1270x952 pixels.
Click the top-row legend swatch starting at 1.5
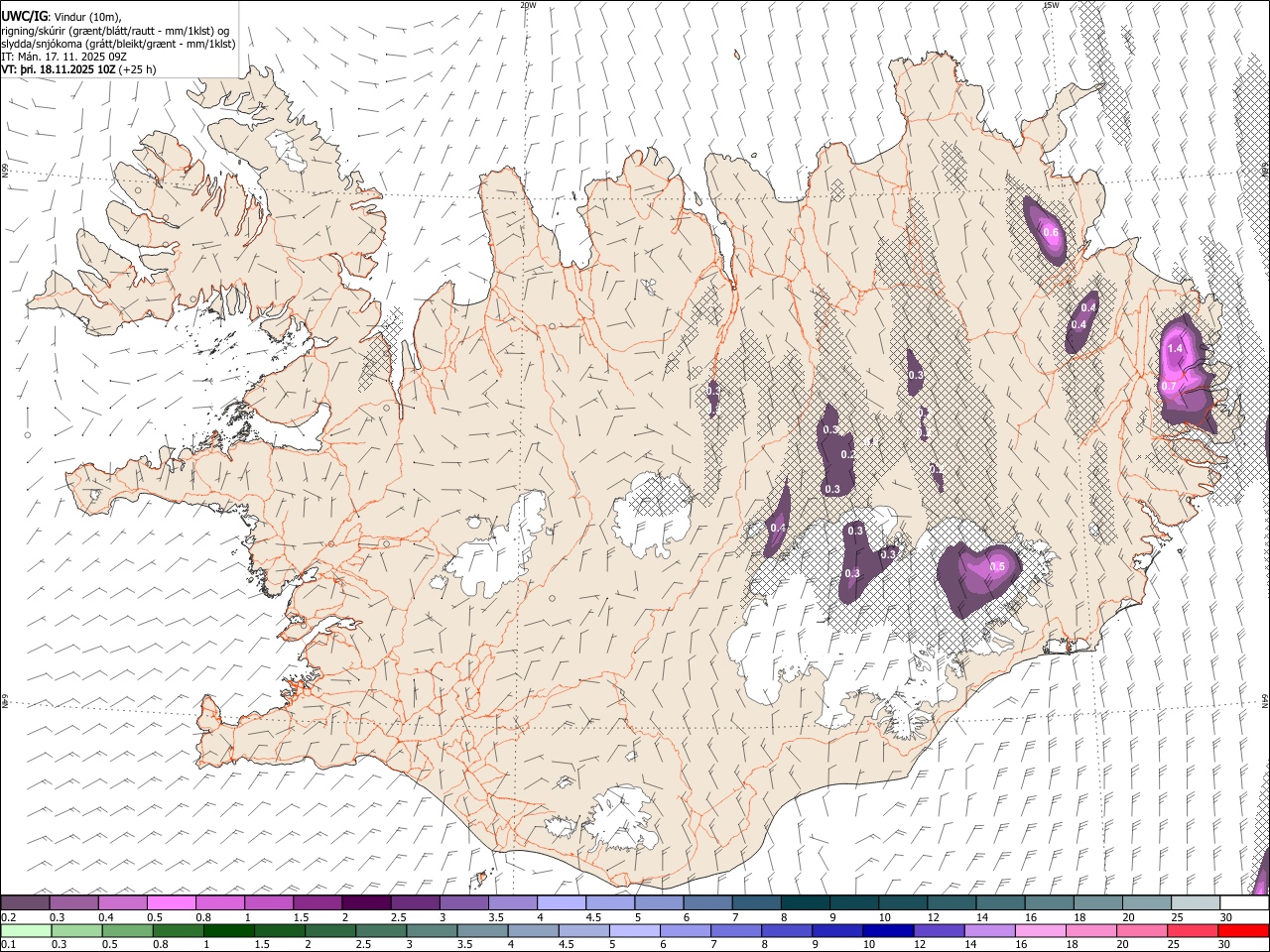[x=317, y=903]
